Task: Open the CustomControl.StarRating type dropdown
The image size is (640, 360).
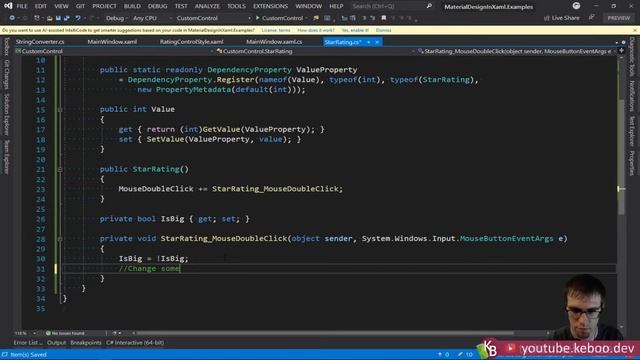Action: tap(315, 51)
